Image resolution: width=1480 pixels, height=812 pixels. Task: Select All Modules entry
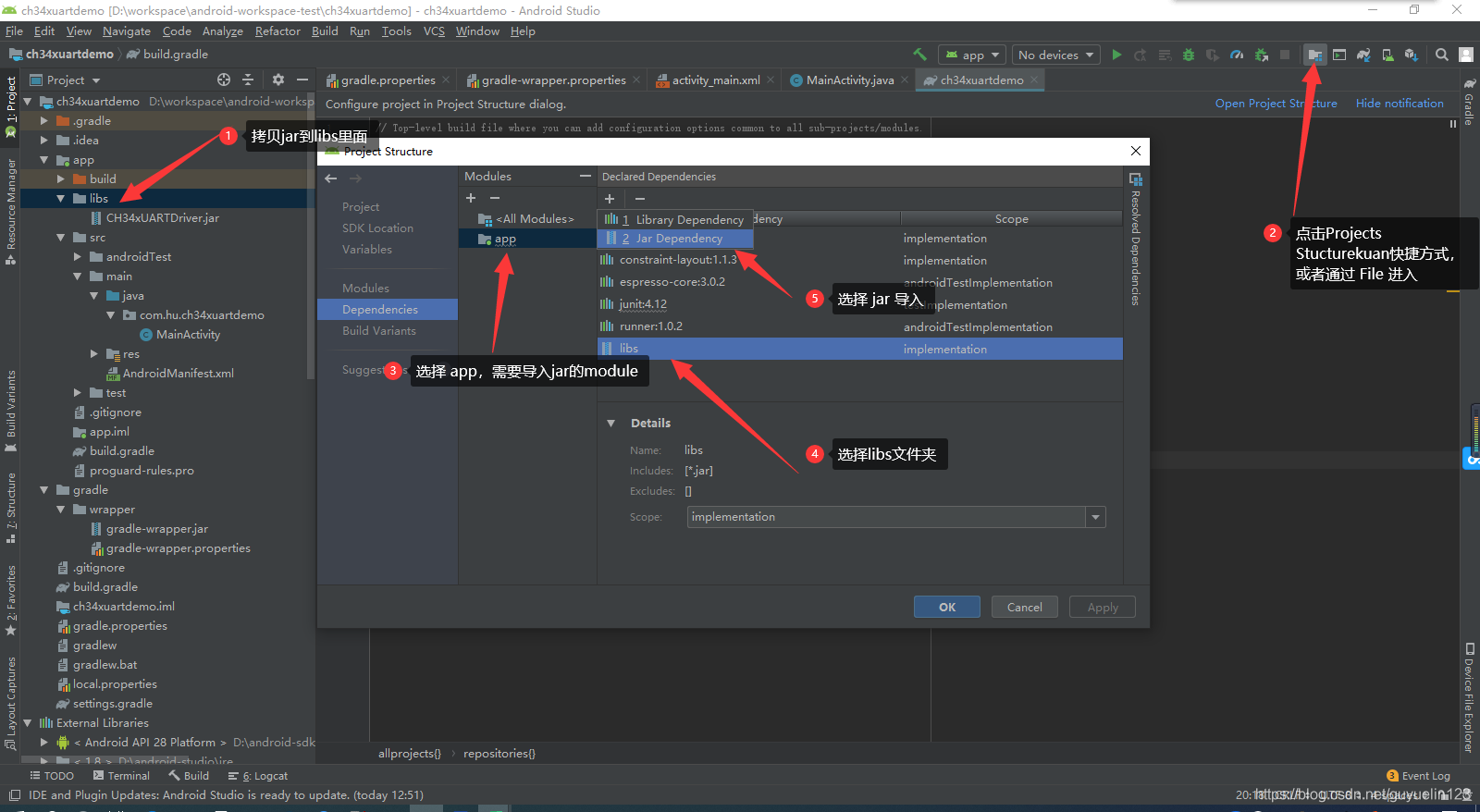point(527,219)
